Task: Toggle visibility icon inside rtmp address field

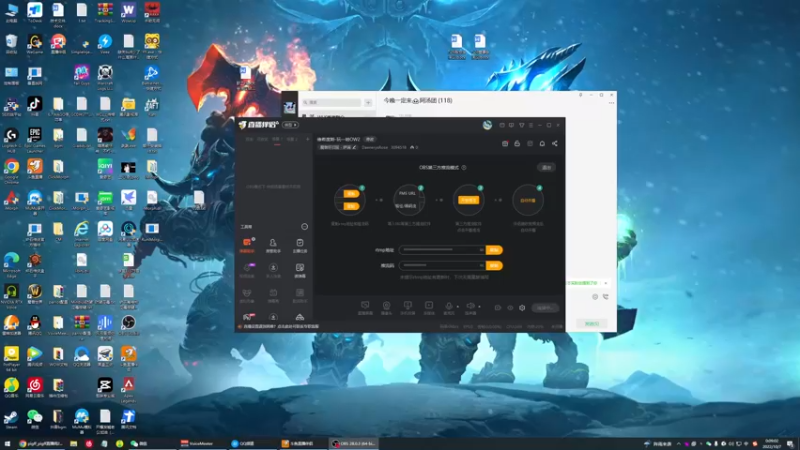Action: (481, 250)
